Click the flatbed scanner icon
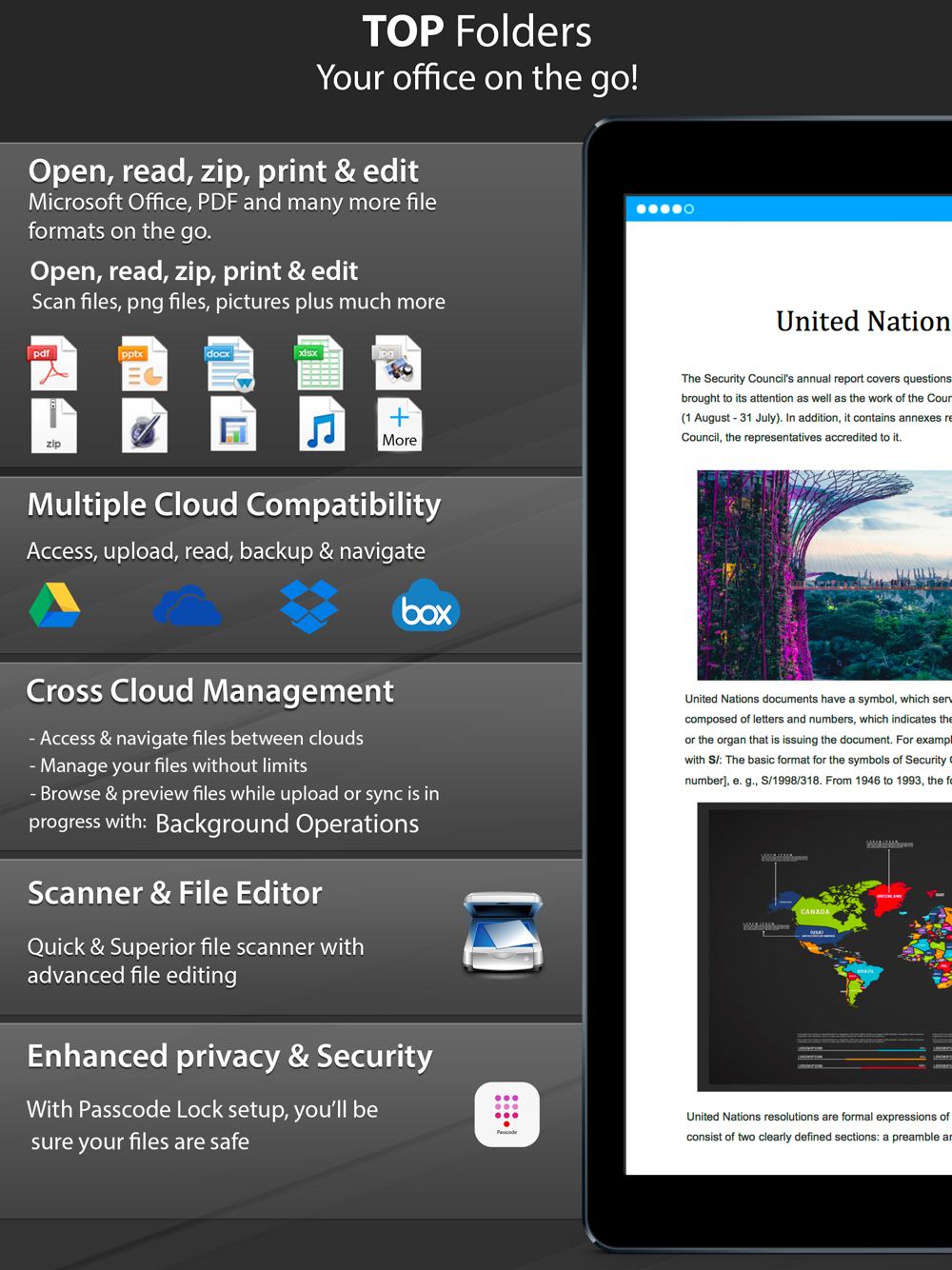Screen dimensions: 952x1270 [503, 933]
